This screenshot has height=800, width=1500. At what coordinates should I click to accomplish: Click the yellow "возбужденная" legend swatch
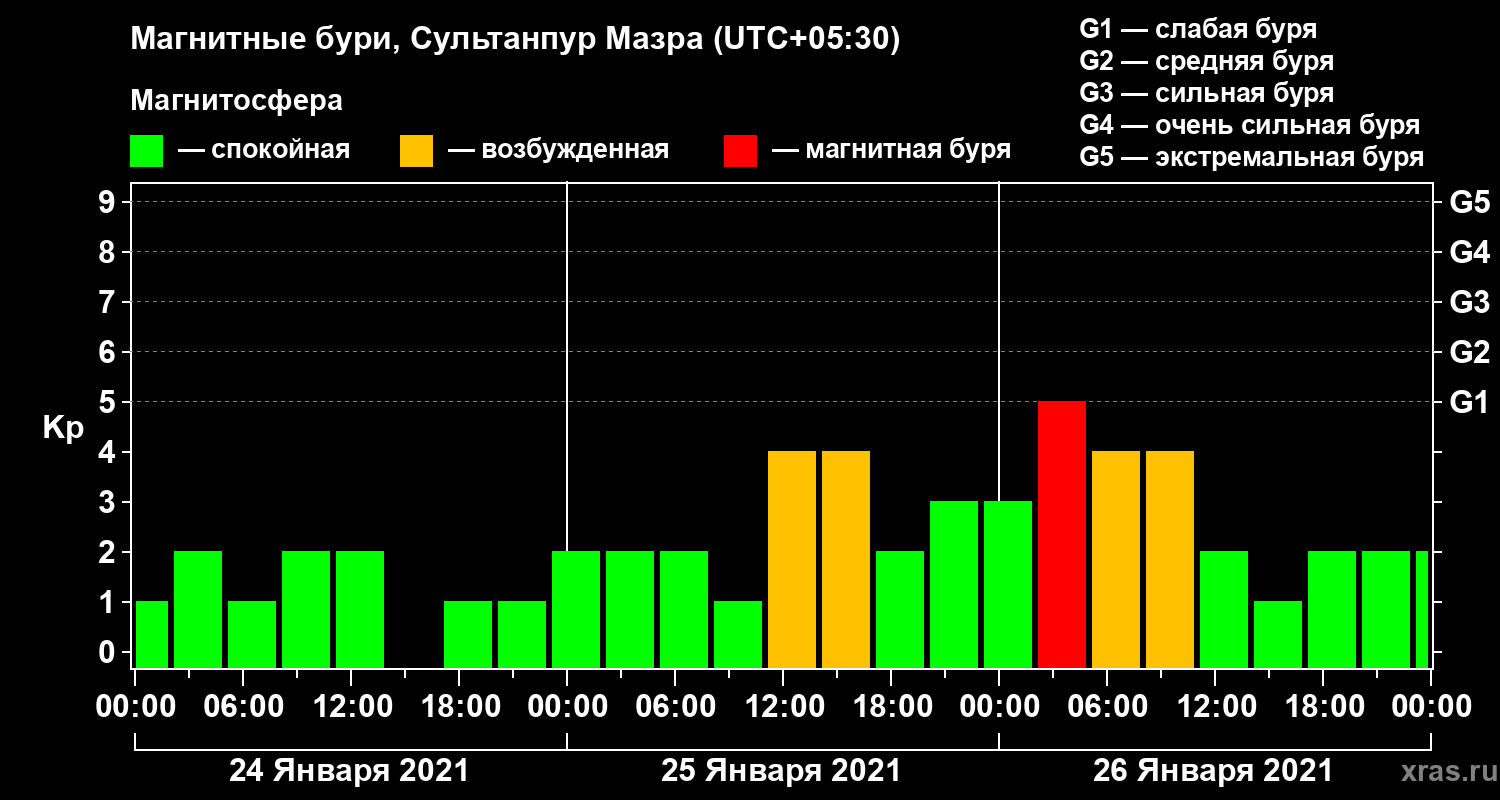[x=416, y=151]
